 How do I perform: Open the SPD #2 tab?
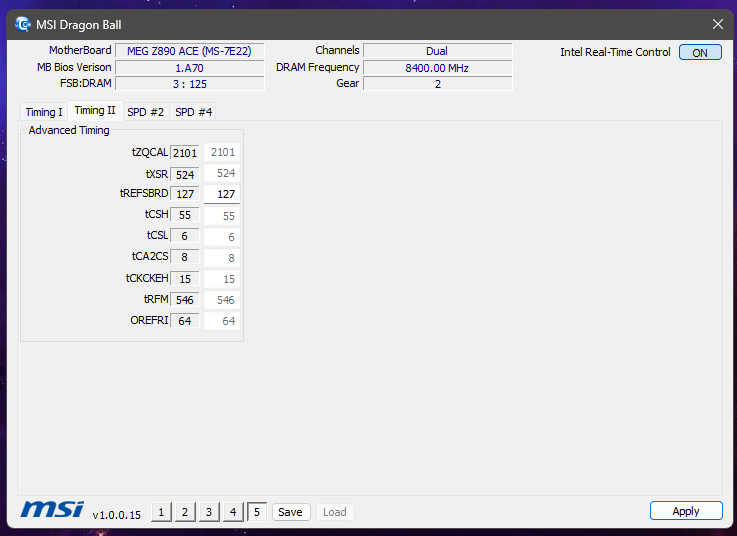pyautogui.click(x=146, y=112)
